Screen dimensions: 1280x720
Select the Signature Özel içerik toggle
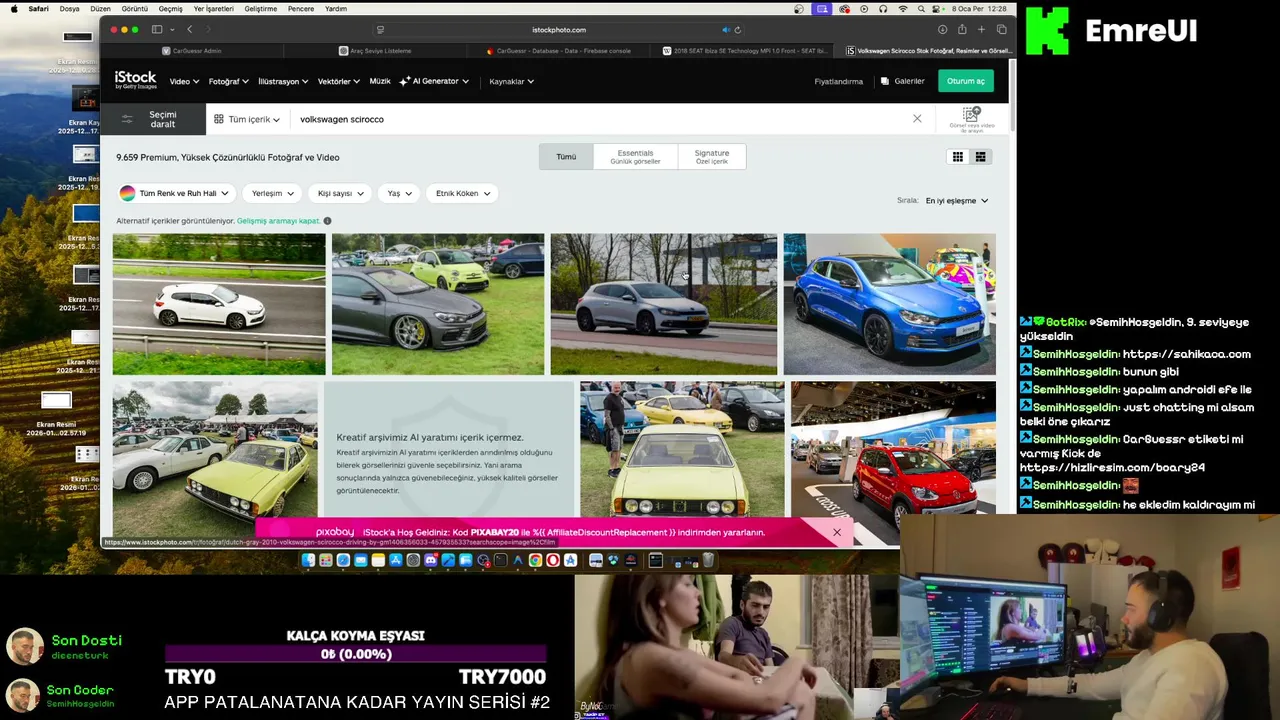click(x=712, y=157)
